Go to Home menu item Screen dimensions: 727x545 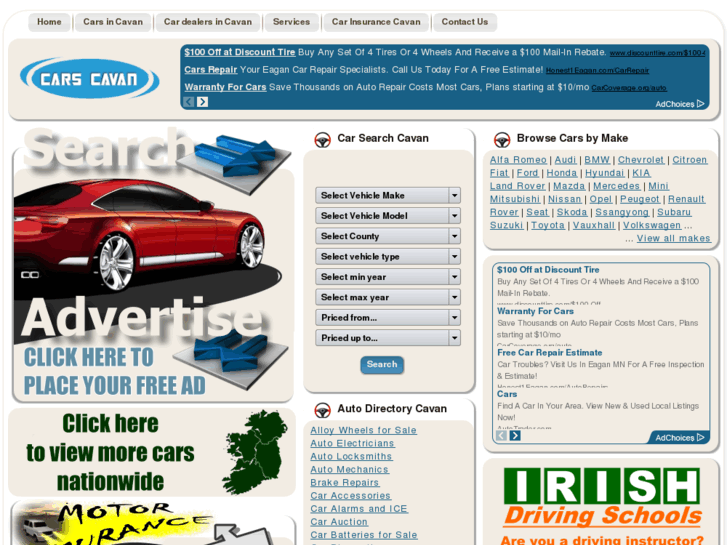click(x=49, y=22)
